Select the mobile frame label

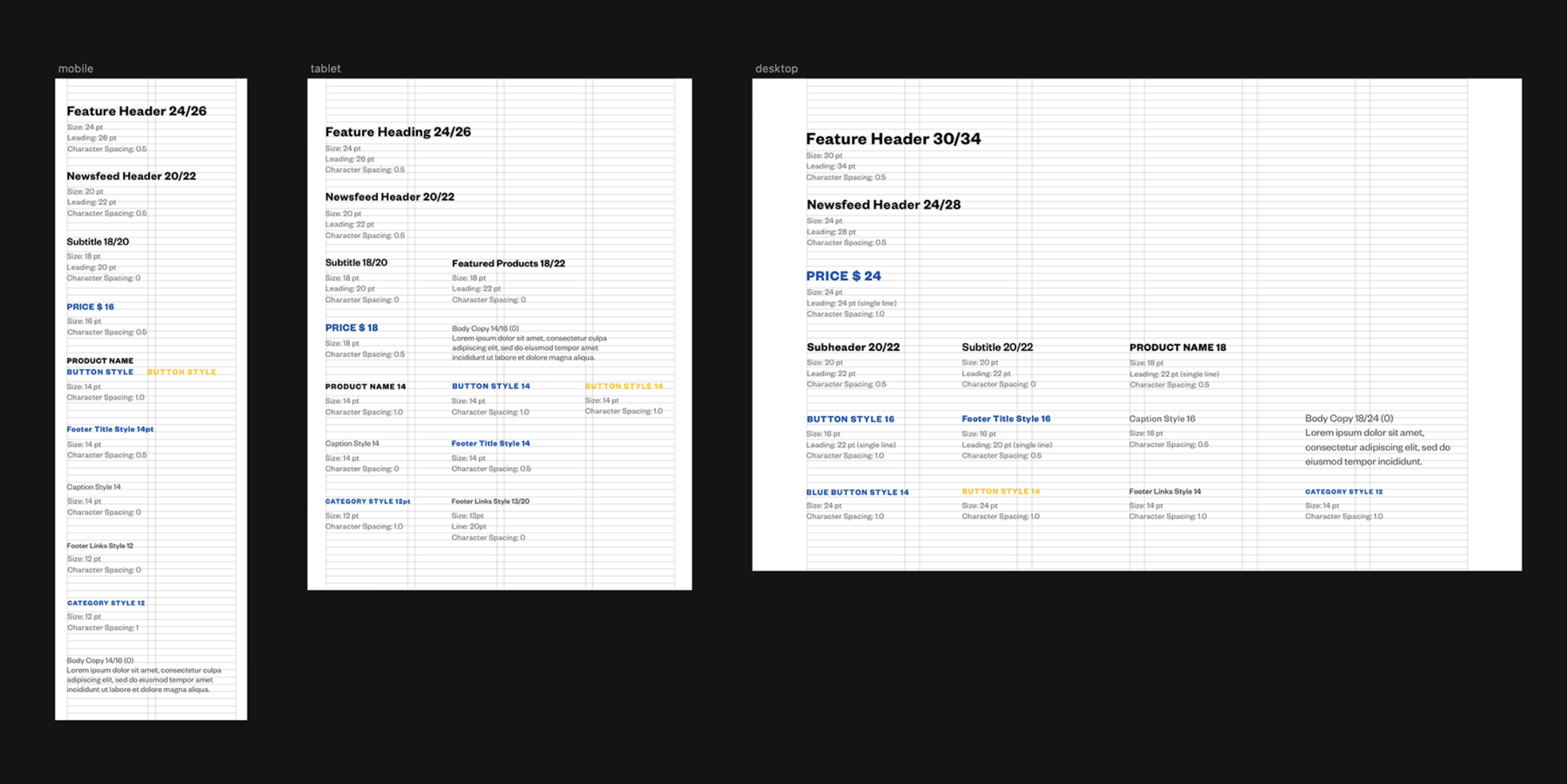(x=75, y=68)
